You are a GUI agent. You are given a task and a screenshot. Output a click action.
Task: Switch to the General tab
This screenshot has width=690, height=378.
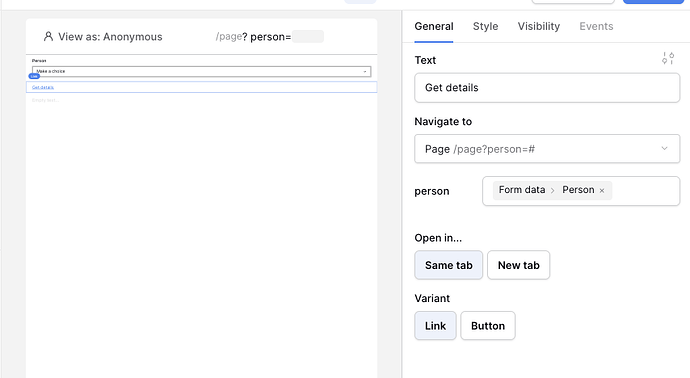[433, 26]
